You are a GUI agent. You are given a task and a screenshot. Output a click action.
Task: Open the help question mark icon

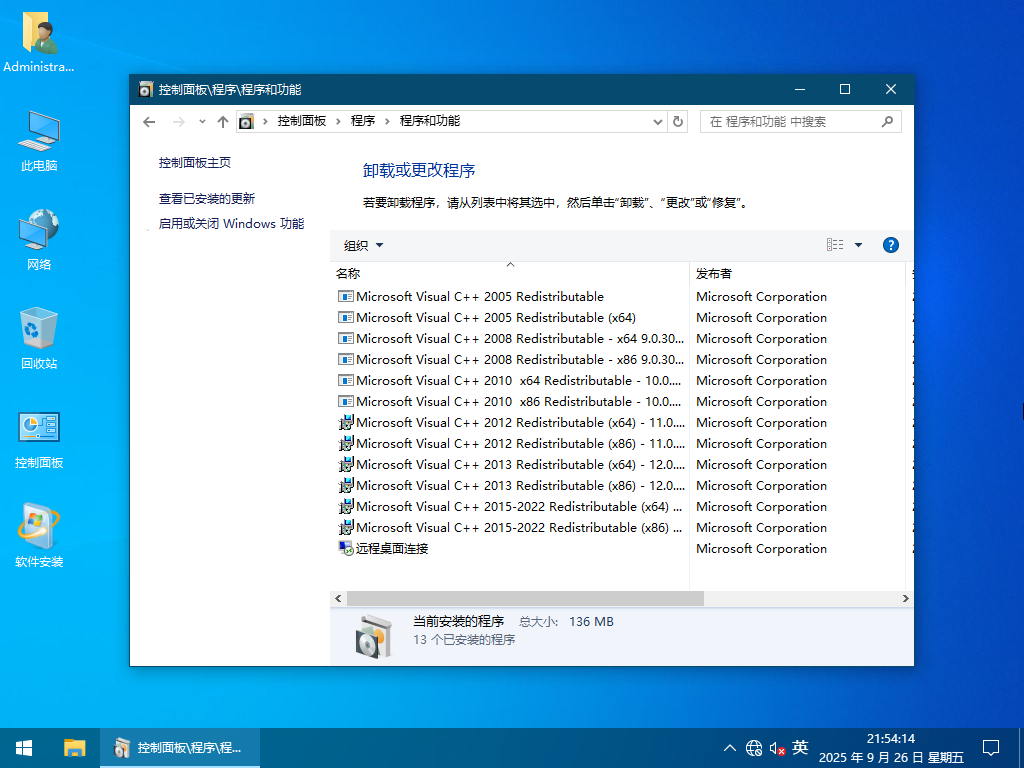(x=890, y=245)
